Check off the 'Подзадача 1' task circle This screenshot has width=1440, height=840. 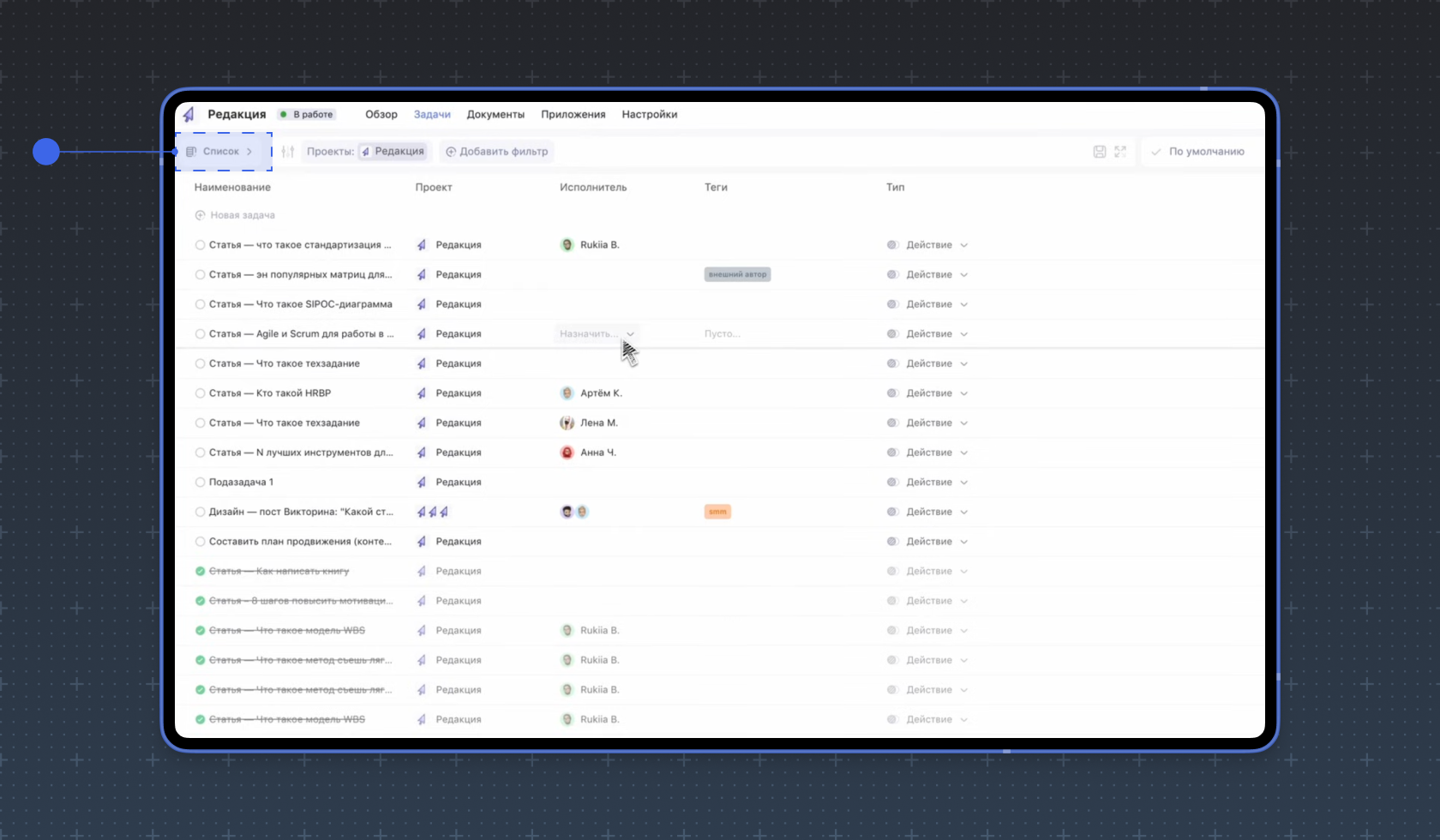[200, 483]
